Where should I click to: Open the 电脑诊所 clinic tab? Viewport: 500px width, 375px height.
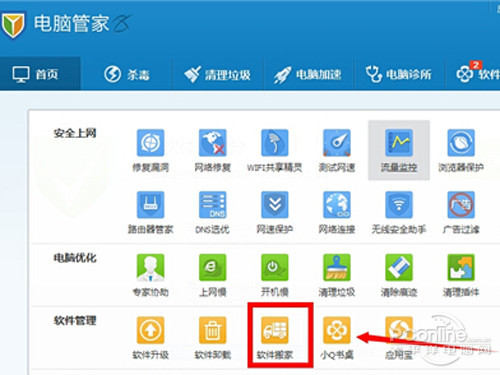pos(399,74)
